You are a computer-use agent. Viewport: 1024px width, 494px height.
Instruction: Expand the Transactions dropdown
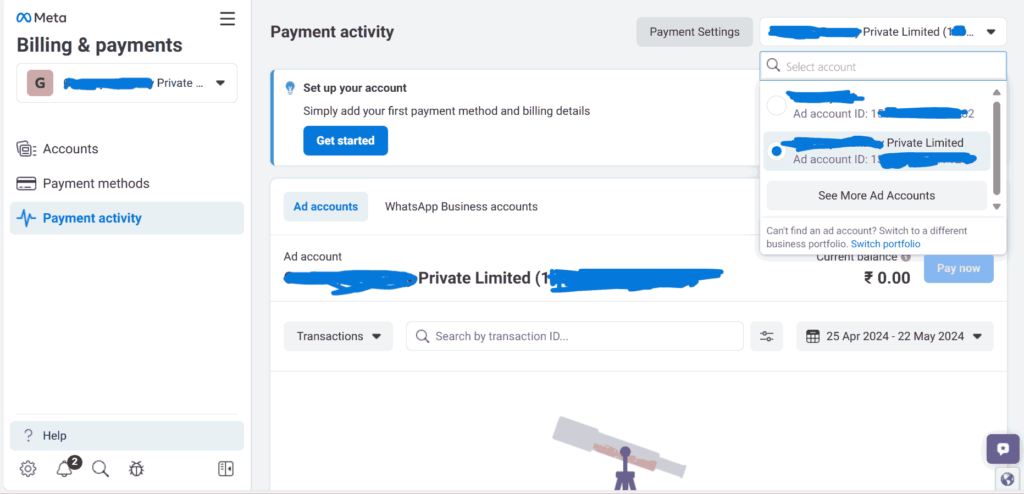click(338, 336)
